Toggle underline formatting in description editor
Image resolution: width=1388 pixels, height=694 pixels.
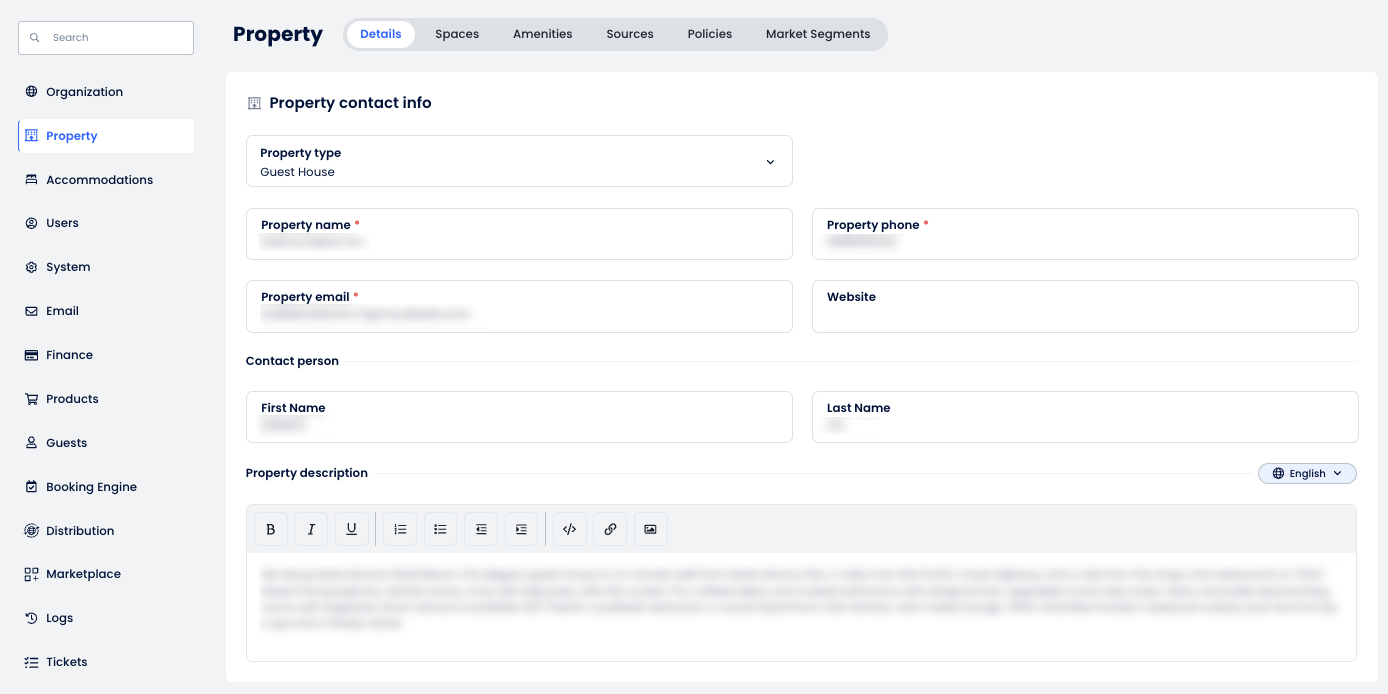point(352,530)
